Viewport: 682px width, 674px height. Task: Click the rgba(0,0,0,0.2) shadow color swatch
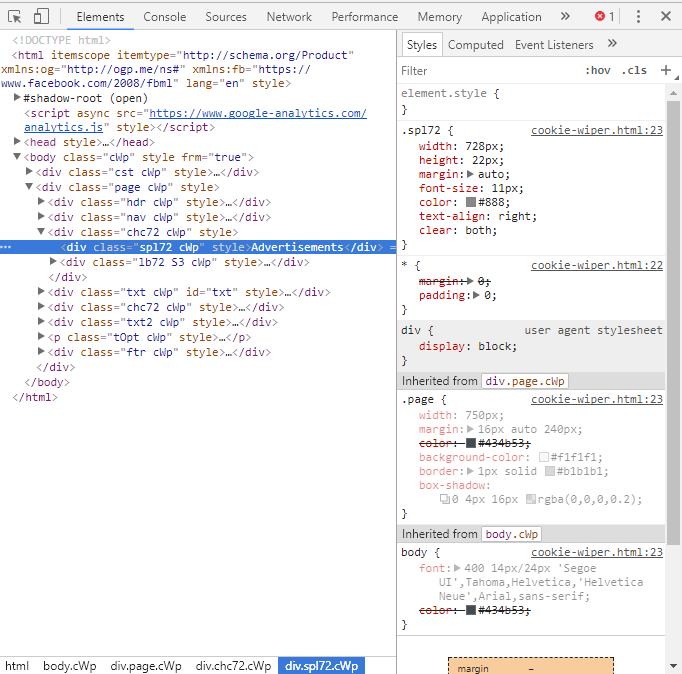click(531, 499)
